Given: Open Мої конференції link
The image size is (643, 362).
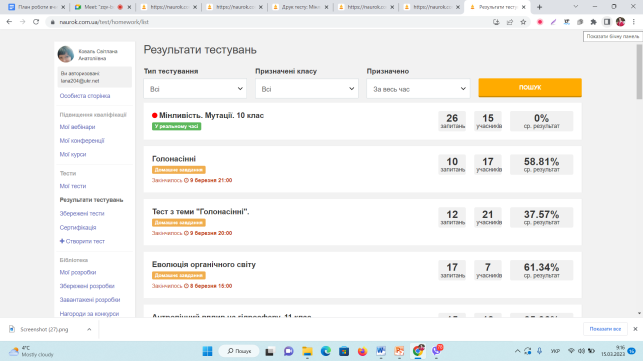Looking at the screenshot, I should click(x=82, y=141).
